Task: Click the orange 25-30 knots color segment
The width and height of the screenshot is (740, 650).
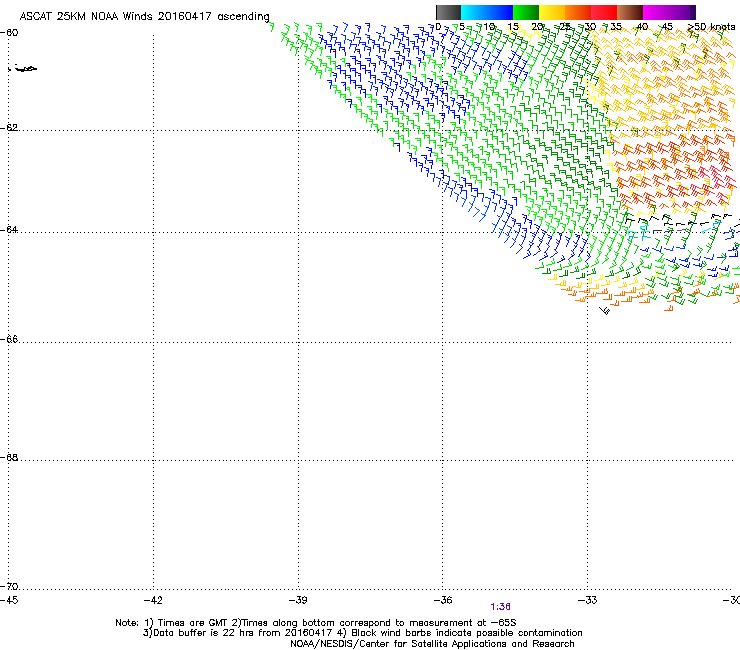Action: point(578,12)
